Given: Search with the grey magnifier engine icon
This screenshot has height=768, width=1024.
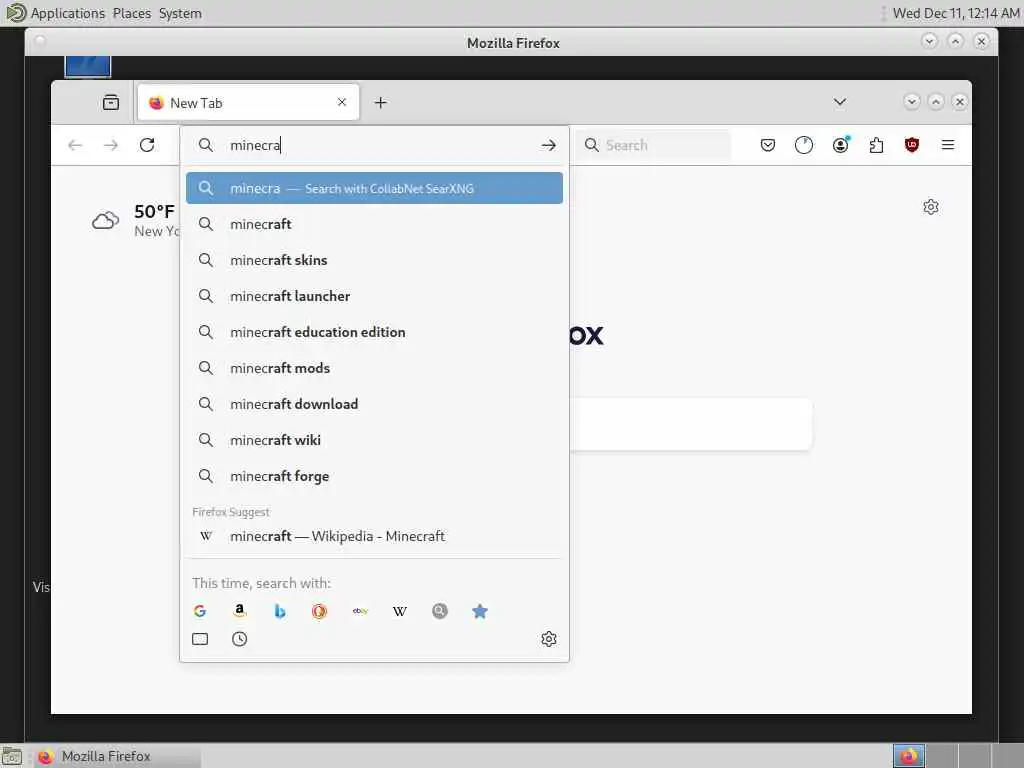Looking at the screenshot, I should pyautogui.click(x=440, y=611).
